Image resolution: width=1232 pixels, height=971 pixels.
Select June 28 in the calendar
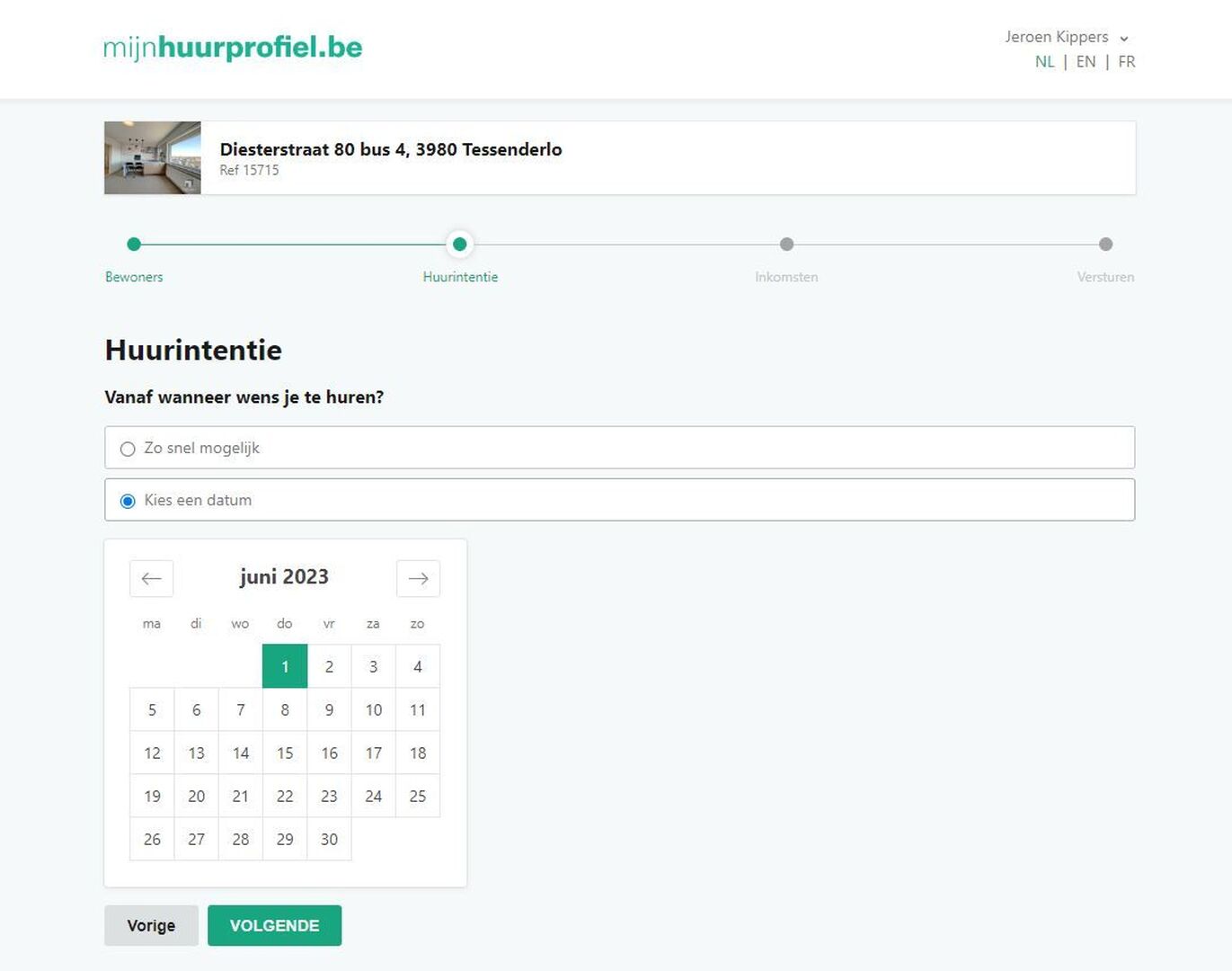241,839
